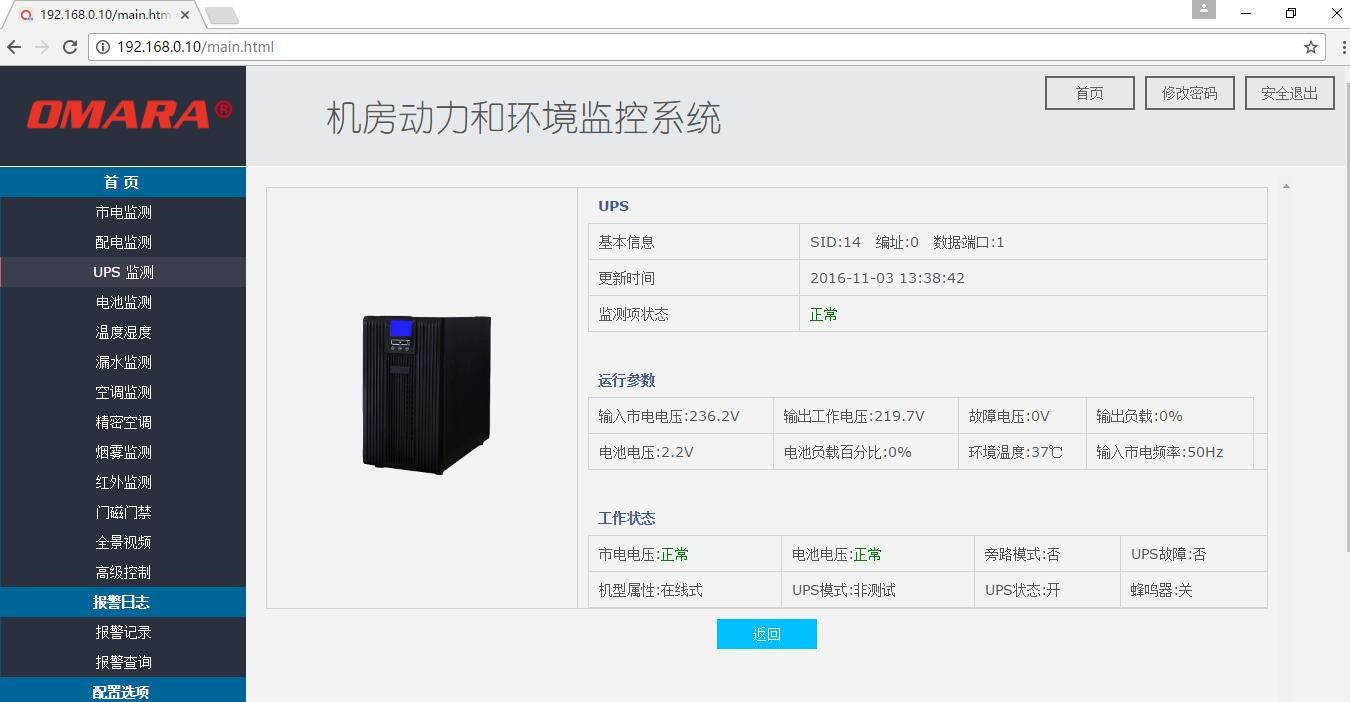This screenshot has width=1350, height=702.
Task: Open the Chrome user profile icon
Action: (x=1204, y=9)
